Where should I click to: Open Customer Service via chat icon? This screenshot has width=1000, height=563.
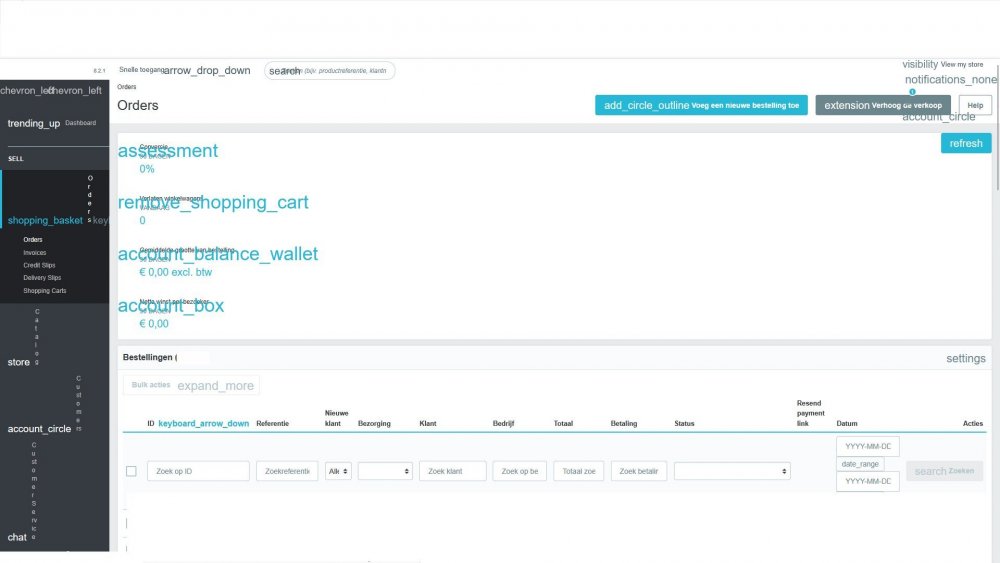pyautogui.click(x=17, y=537)
